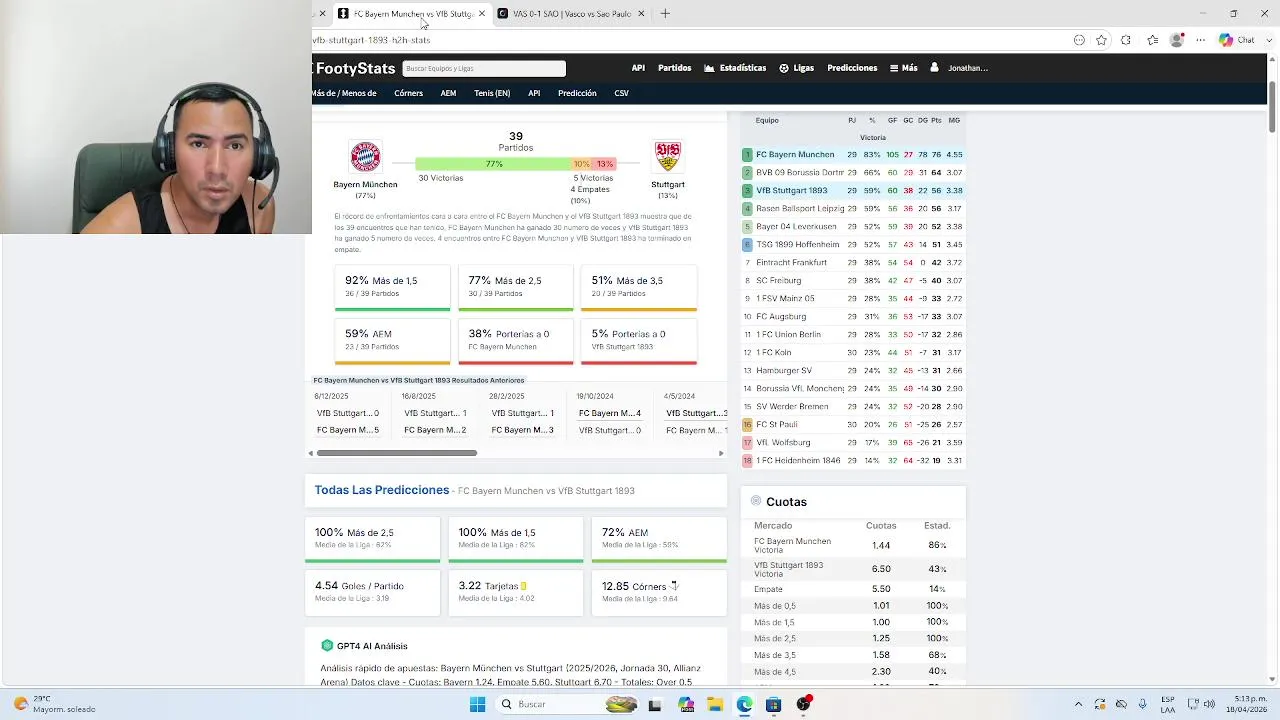1280x720 pixels.
Task: Expand the Más hamburger menu
Action: click(x=903, y=68)
